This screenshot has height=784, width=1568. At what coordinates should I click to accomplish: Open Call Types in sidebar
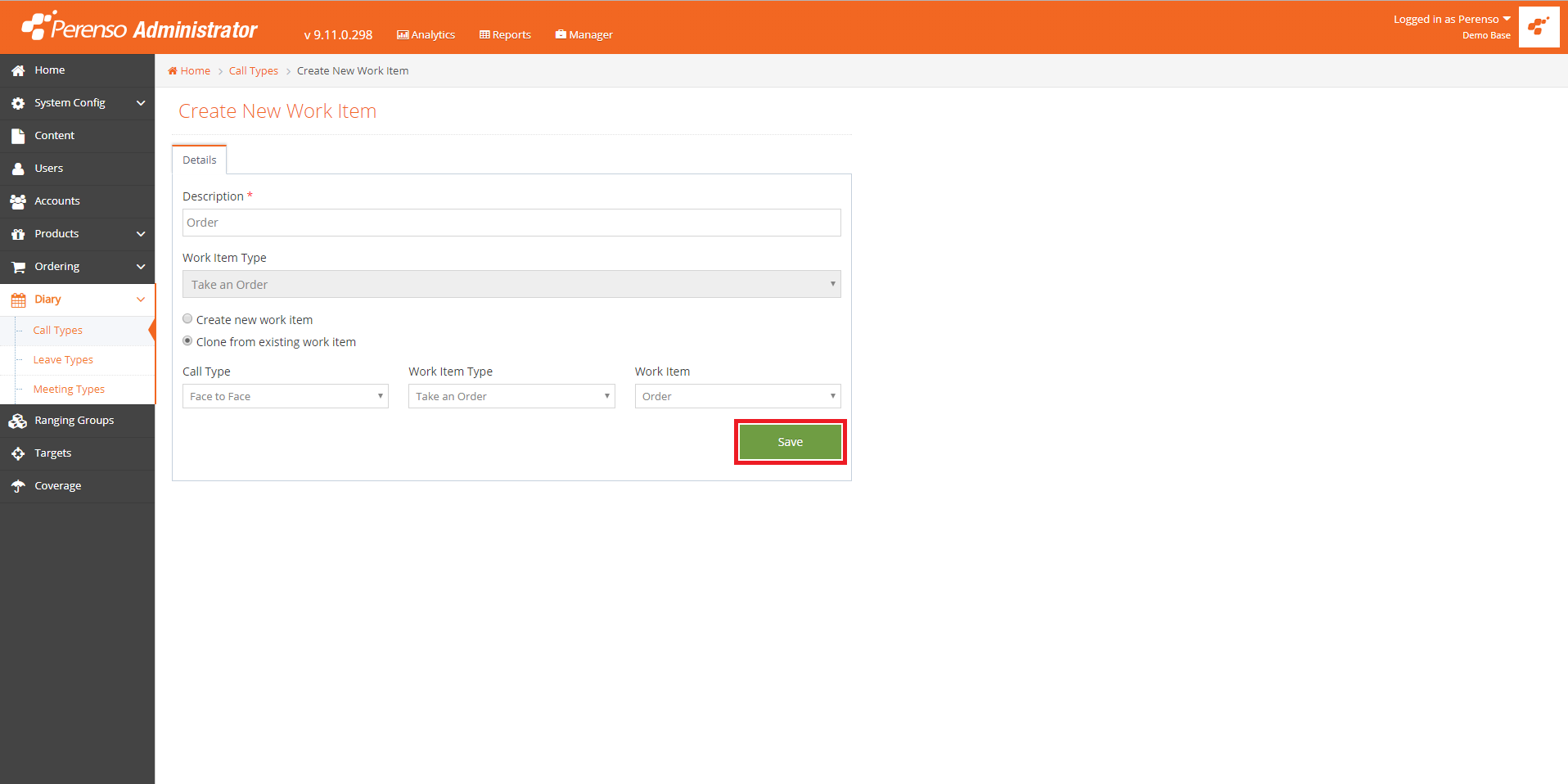[57, 331]
